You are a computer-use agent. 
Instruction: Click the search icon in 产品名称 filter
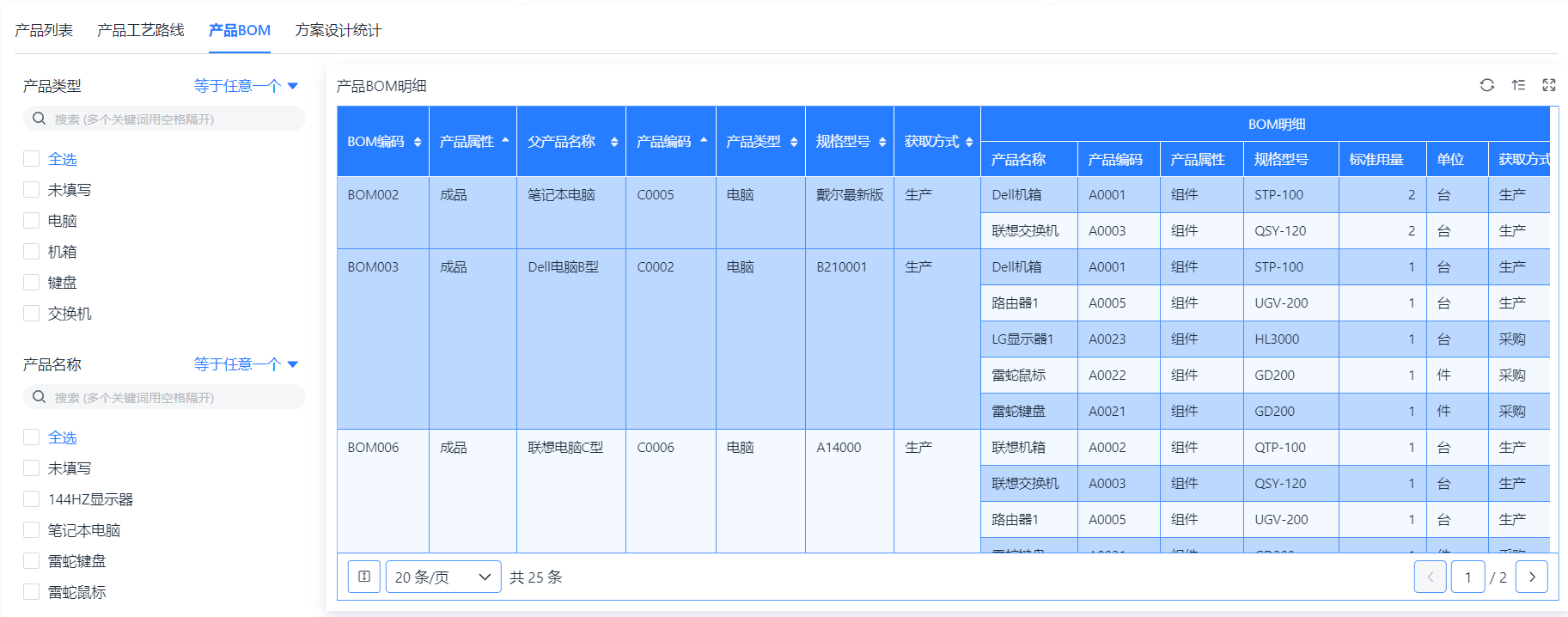point(39,397)
